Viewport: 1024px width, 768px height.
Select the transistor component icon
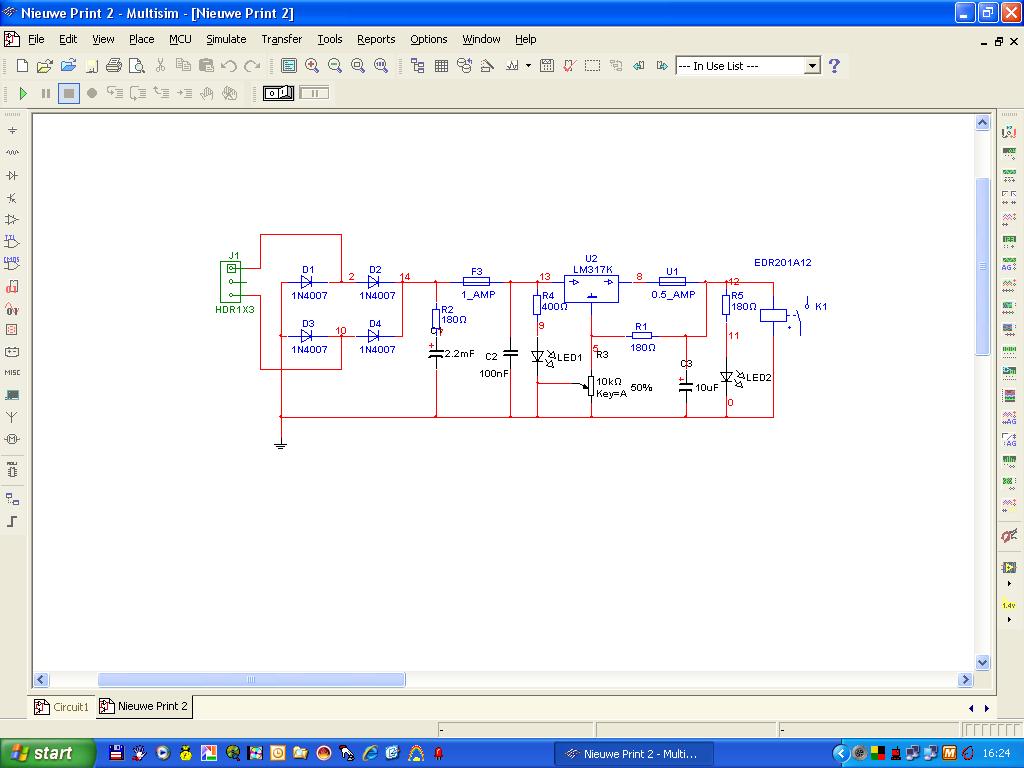12,198
